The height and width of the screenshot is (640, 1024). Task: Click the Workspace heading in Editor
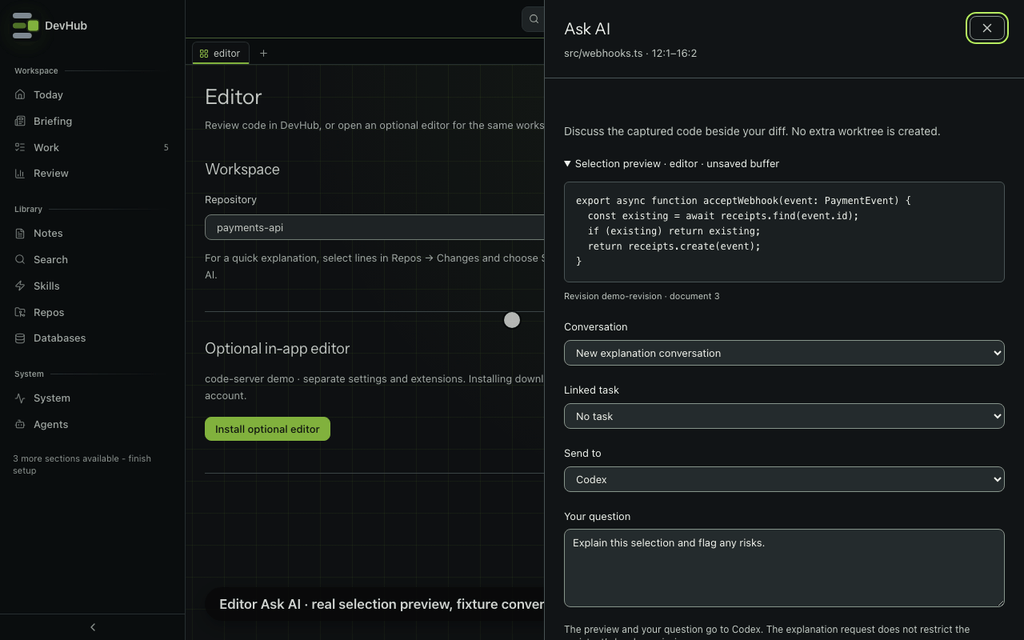tap(242, 169)
